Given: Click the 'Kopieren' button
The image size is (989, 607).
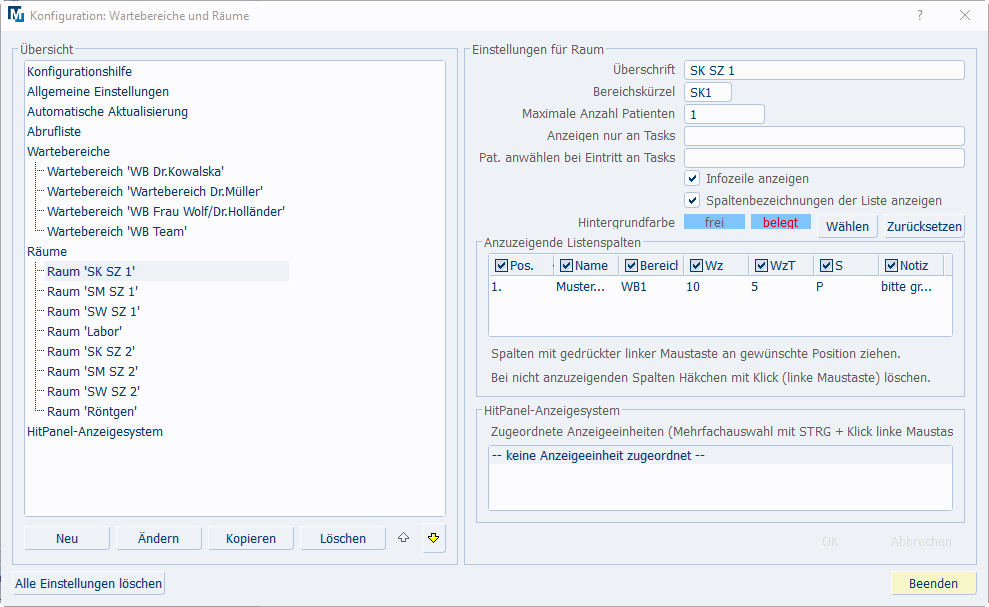Looking at the screenshot, I should click(251, 538).
